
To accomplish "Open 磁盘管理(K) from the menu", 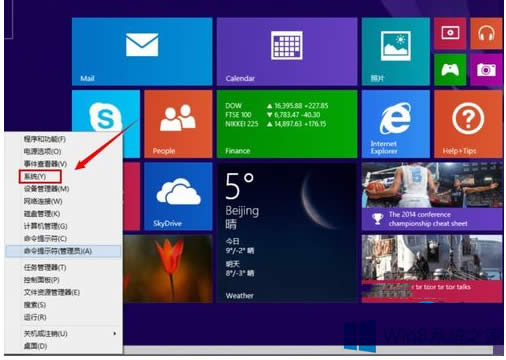I will tap(63, 214).
